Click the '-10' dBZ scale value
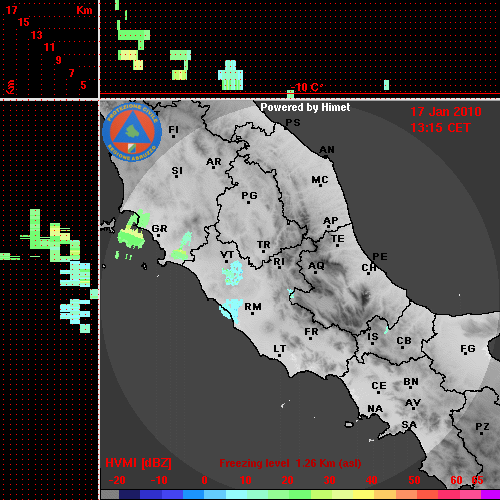The height and width of the screenshot is (500, 500). click(159, 480)
